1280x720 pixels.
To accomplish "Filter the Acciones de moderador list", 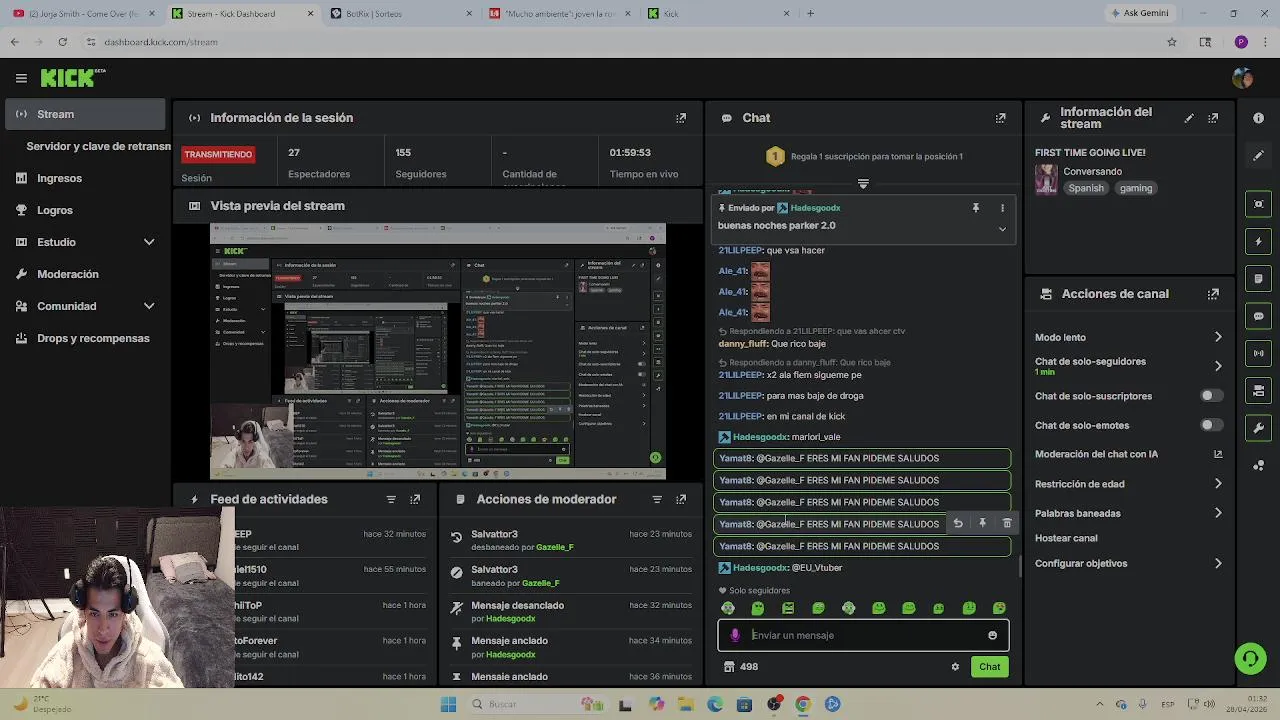I will tap(657, 499).
